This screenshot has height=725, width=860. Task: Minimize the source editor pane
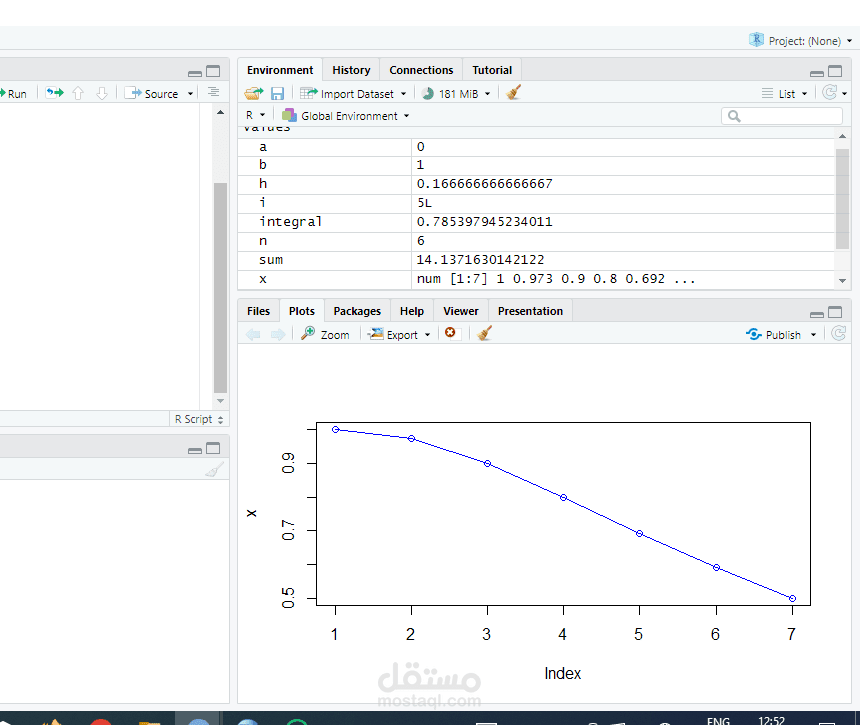pyautogui.click(x=195, y=73)
